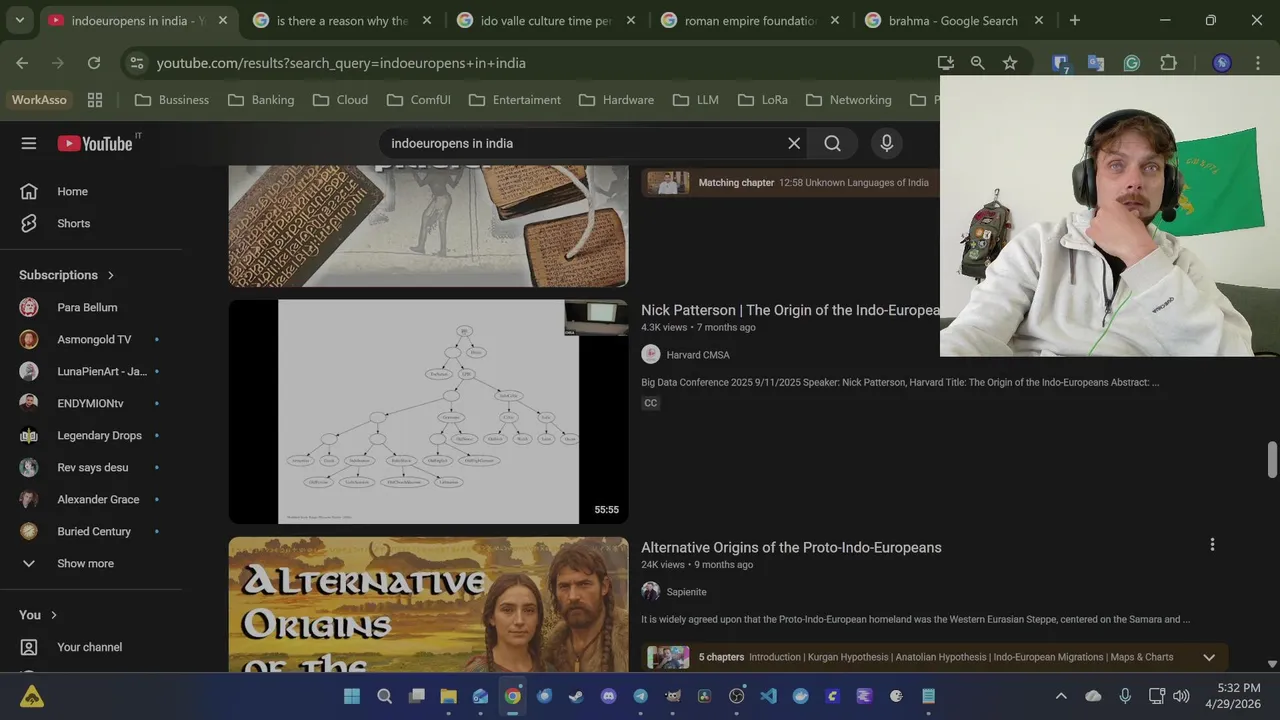Open the Sapienite channel name
The image size is (1280, 720).
pyautogui.click(x=687, y=592)
